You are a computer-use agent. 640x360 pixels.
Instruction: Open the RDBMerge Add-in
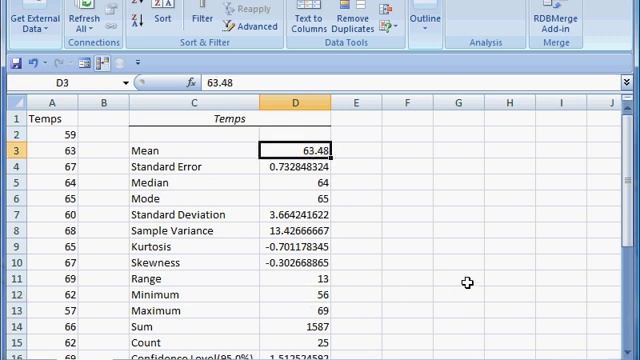pyautogui.click(x=556, y=17)
